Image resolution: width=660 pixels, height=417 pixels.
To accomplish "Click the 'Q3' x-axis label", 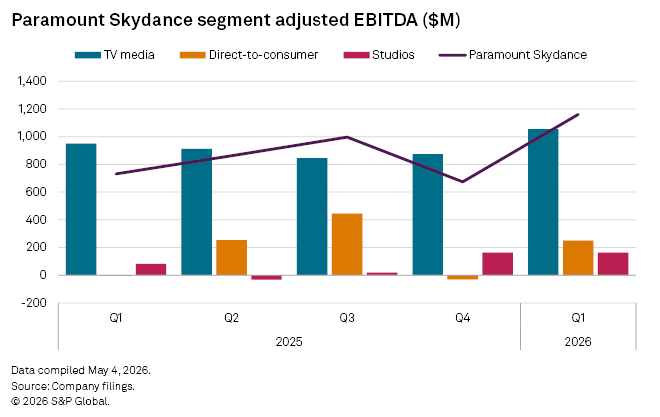I will pos(347,318).
